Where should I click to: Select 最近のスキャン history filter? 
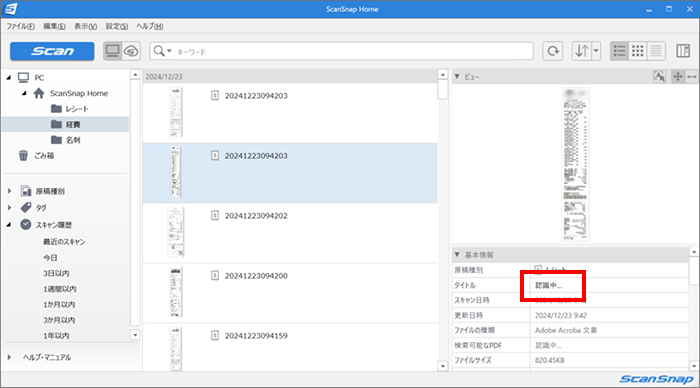coord(64,242)
